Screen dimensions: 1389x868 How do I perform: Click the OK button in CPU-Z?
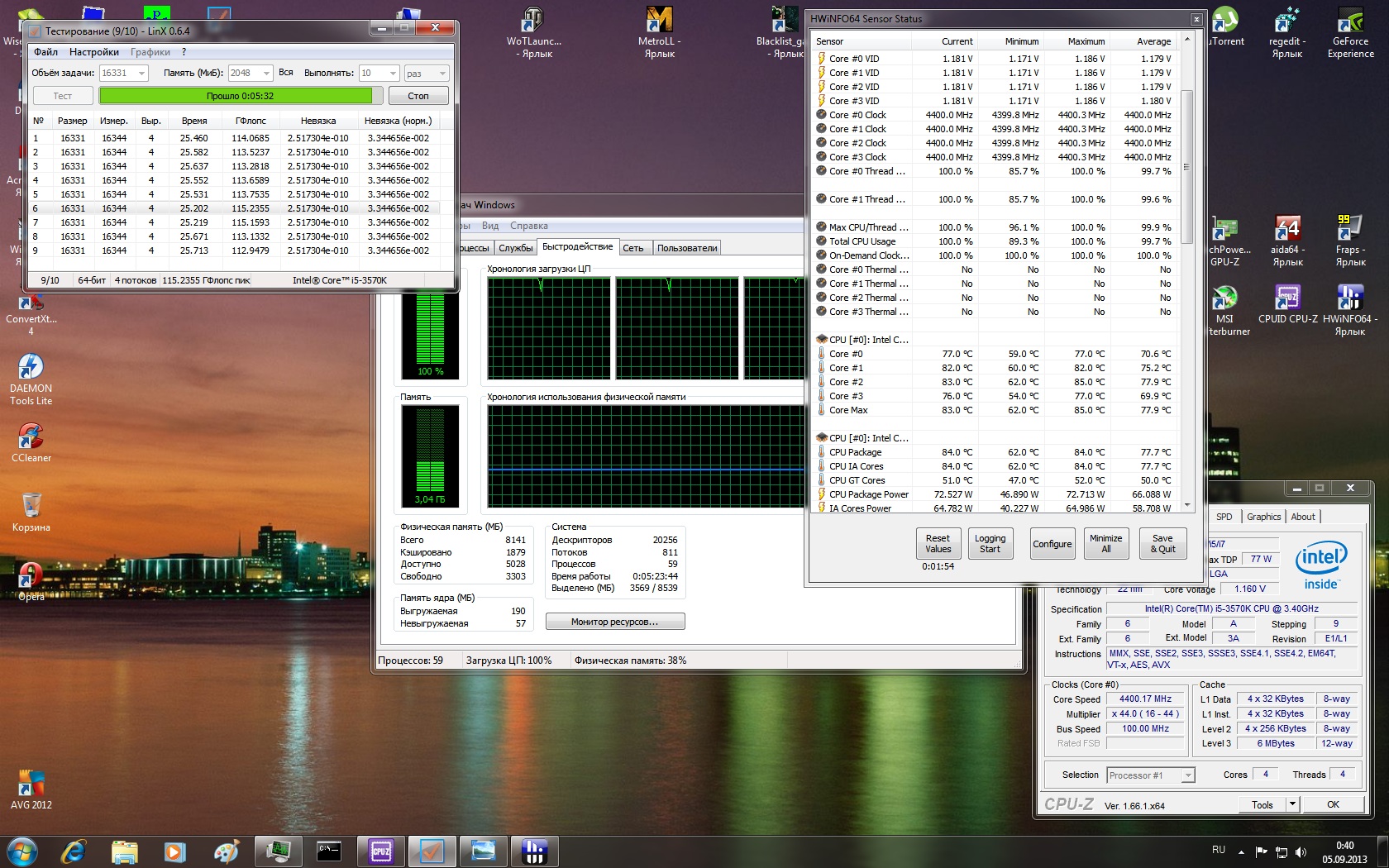[1333, 804]
